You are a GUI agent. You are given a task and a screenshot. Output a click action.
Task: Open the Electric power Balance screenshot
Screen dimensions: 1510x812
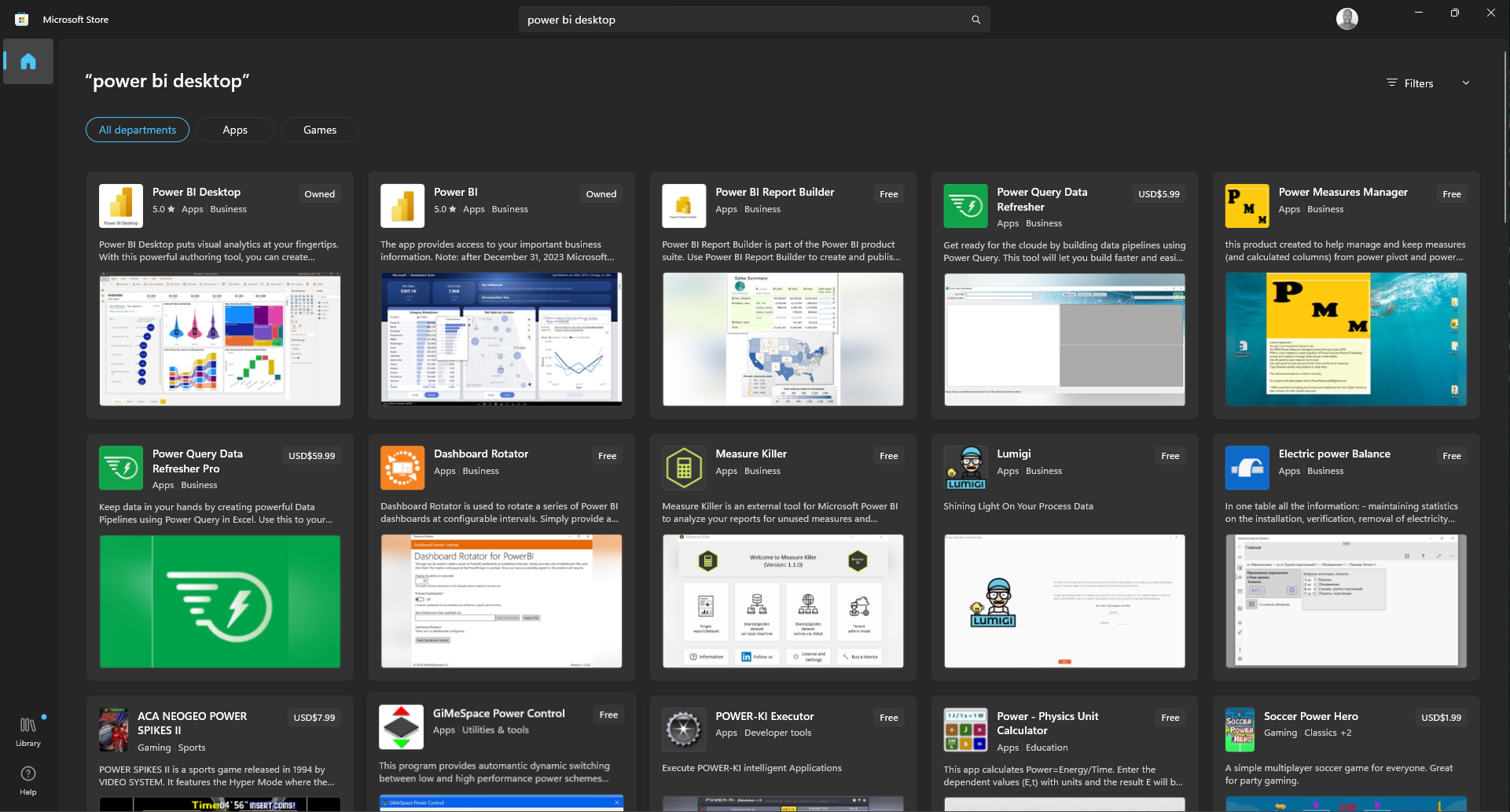[1346, 601]
